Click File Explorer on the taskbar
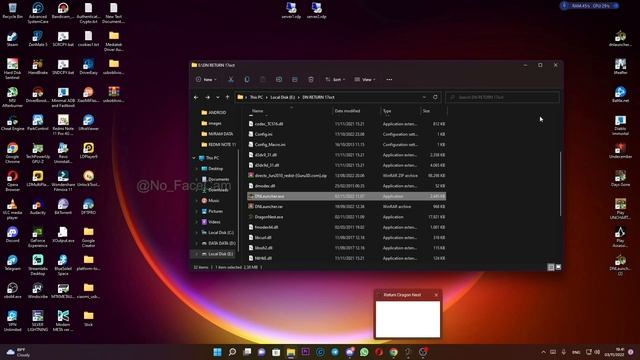Screen dimensions: 640x360 (291, 352)
